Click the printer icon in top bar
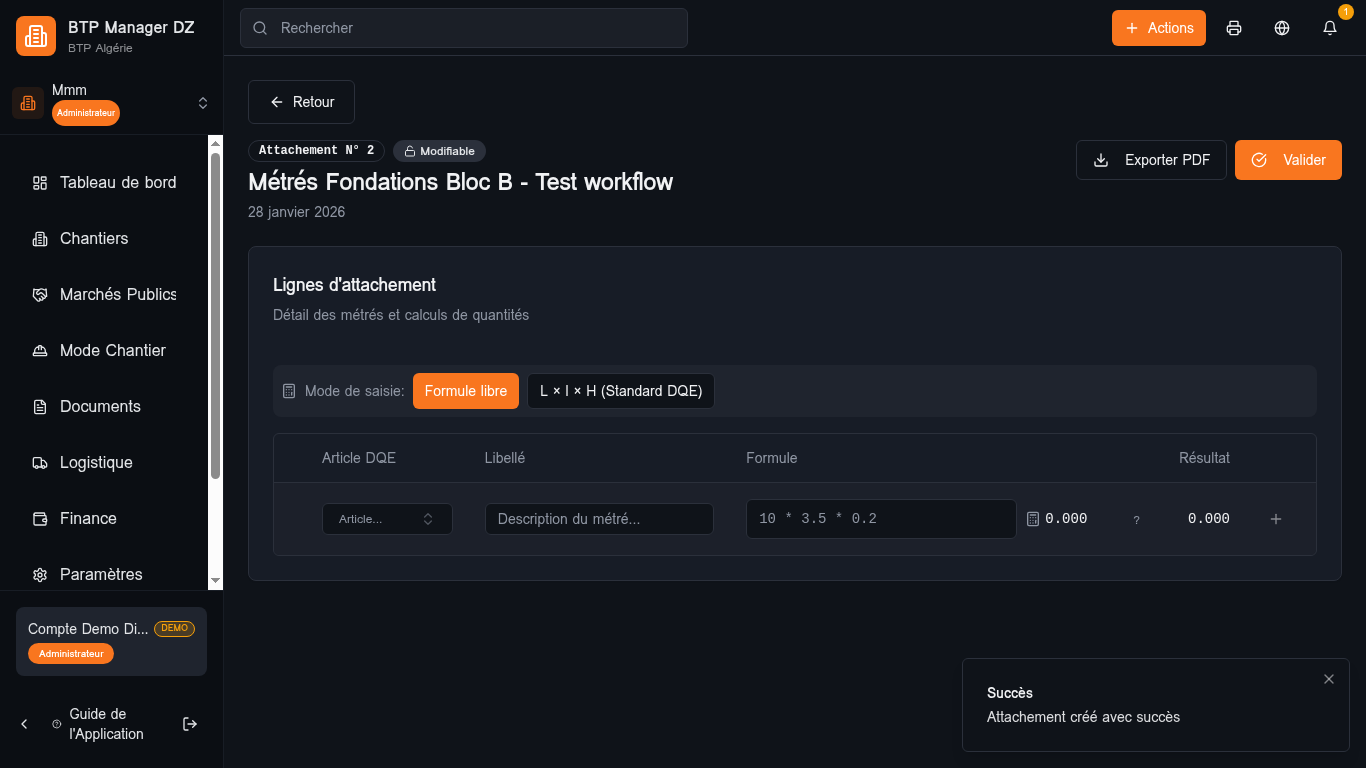The height and width of the screenshot is (768, 1366). [x=1234, y=28]
